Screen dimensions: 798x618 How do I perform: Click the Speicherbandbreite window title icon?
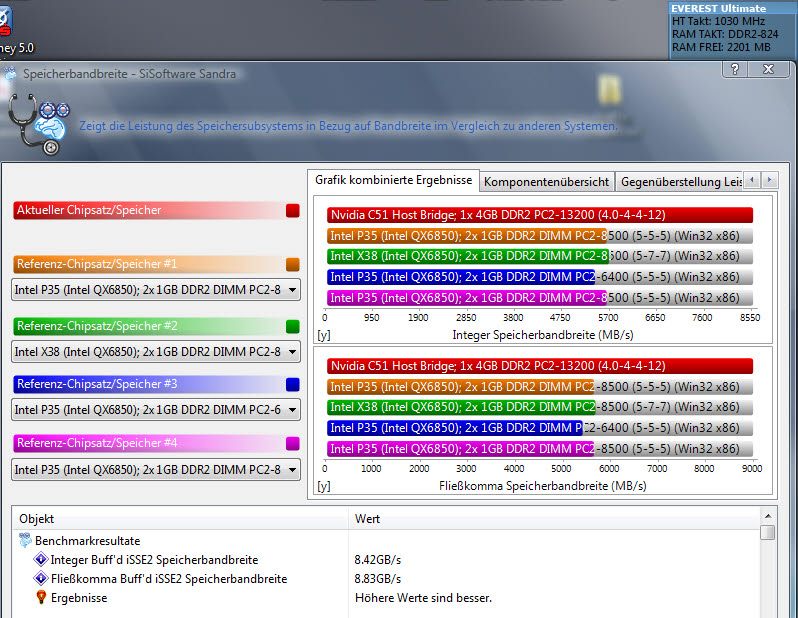[10, 74]
